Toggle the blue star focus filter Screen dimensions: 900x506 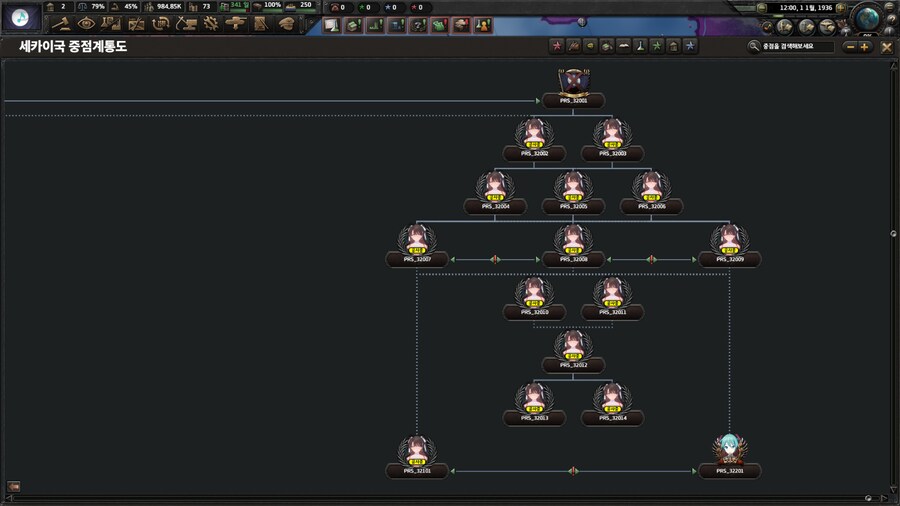tap(690, 46)
